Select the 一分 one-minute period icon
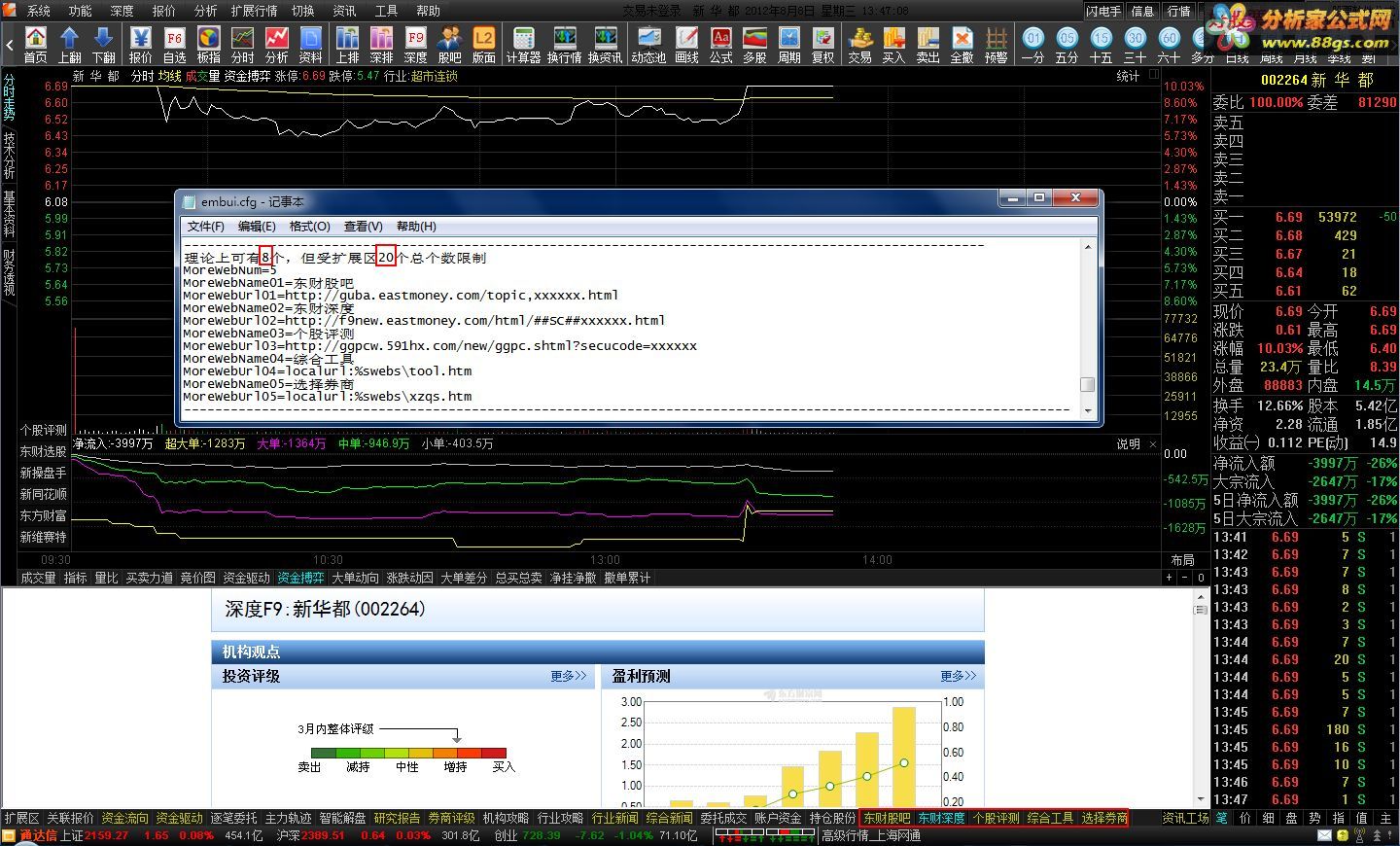Viewport: 1400px width, 846px height. tap(1033, 45)
